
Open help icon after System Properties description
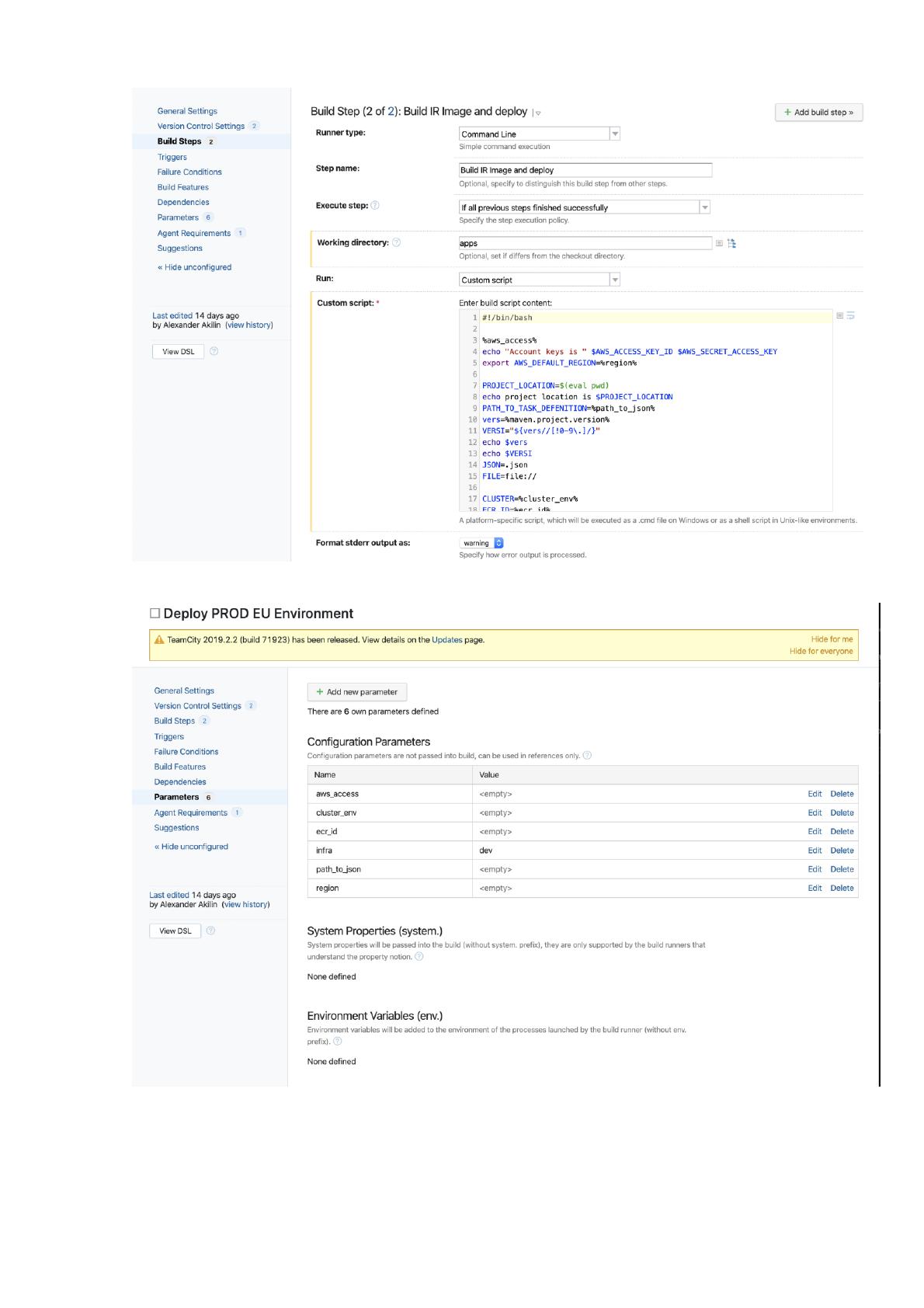[419, 956]
